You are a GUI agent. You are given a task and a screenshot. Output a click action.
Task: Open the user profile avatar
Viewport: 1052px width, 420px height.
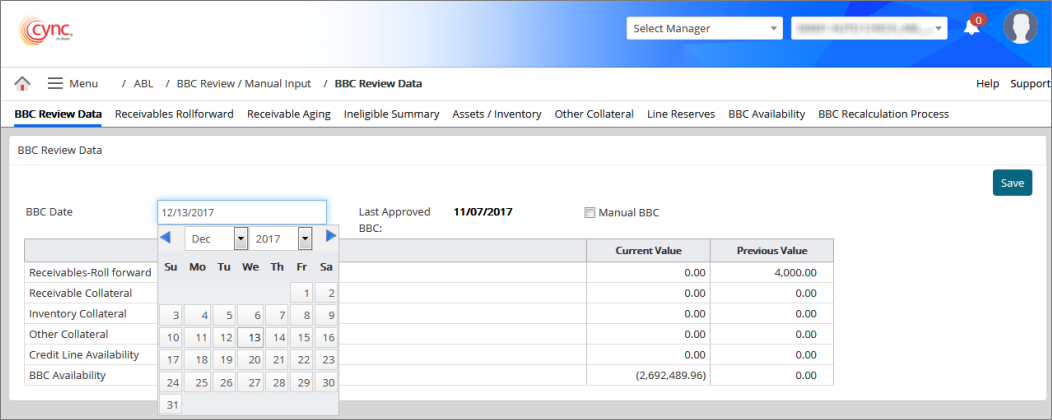(x=1020, y=28)
